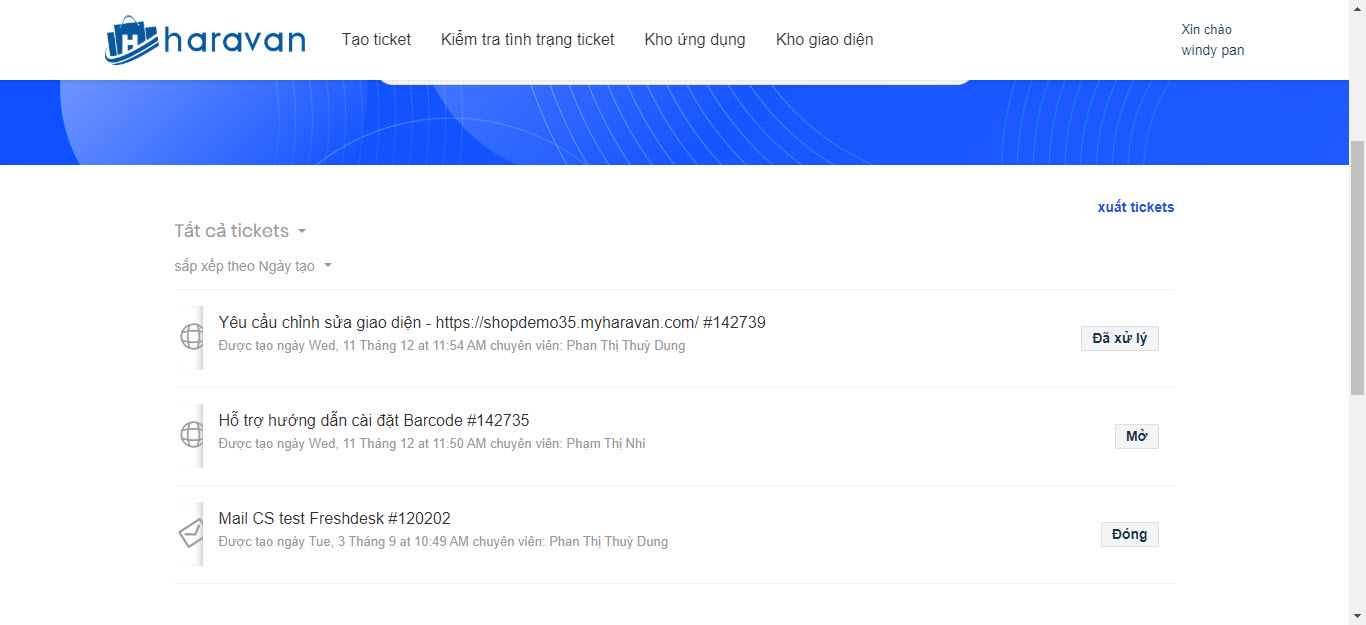Open the "Kho ứng dụng" menu
1366x625 pixels.
click(x=695, y=40)
